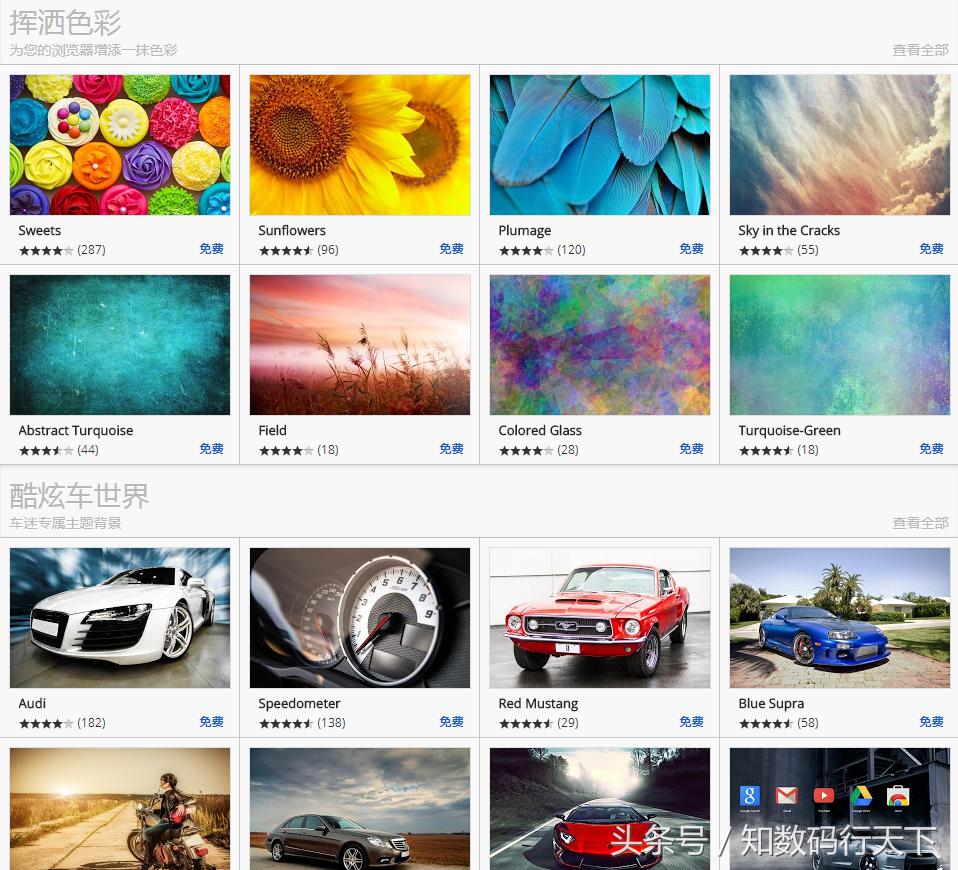Open the Blue Supra theme thumbnail

click(x=839, y=617)
